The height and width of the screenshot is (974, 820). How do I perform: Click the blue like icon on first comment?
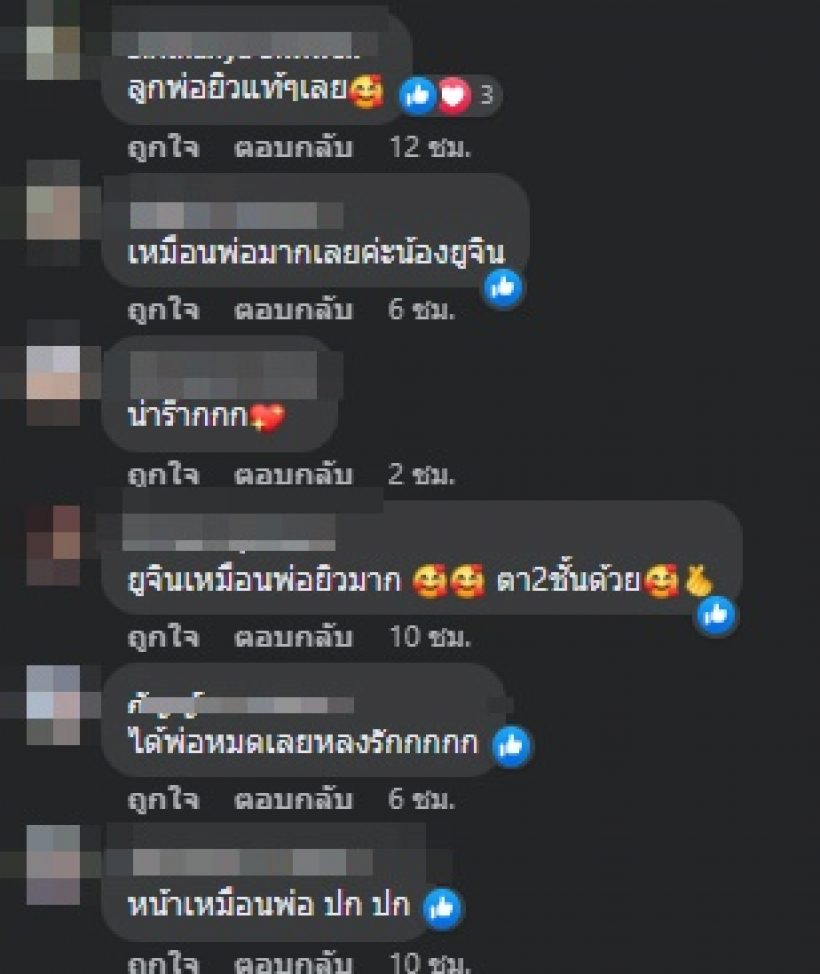(418, 95)
